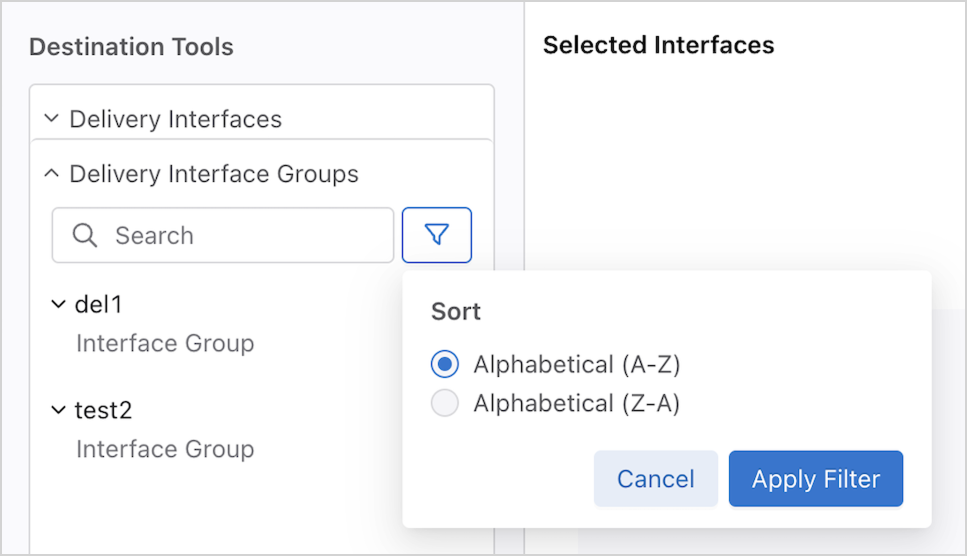Select the del1 interface group name
The width and height of the screenshot is (967, 556).
[98, 304]
